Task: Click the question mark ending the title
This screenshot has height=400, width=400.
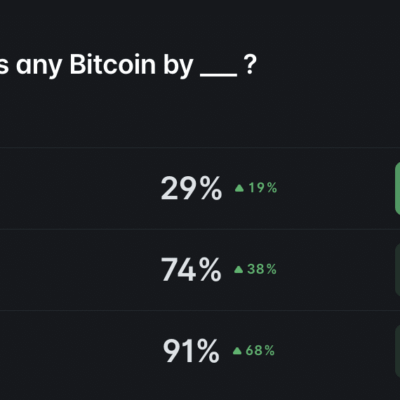Action: [x=250, y=65]
